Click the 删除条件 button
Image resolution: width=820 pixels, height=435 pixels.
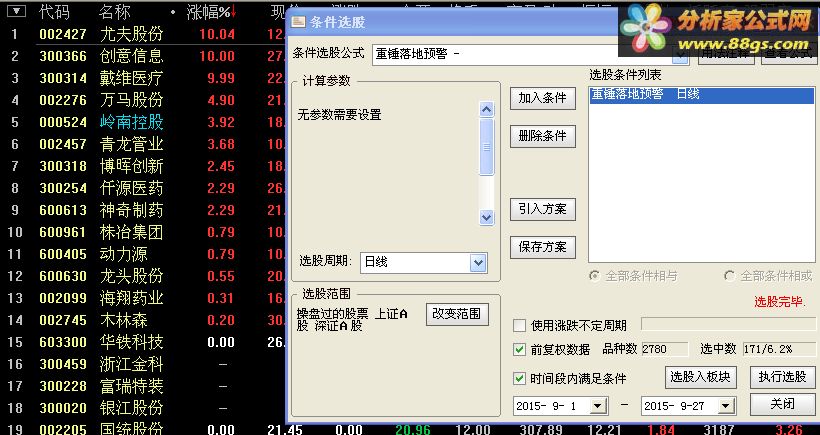point(543,136)
